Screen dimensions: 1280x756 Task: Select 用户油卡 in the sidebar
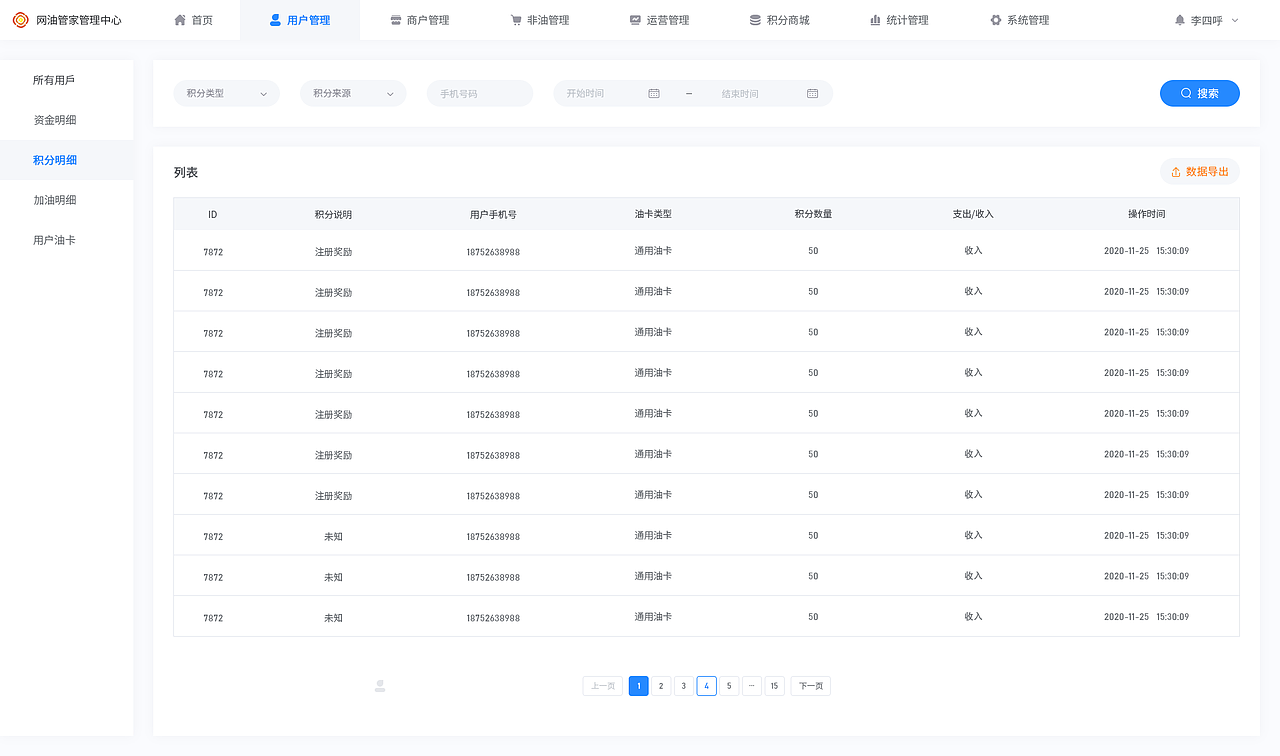(66, 240)
